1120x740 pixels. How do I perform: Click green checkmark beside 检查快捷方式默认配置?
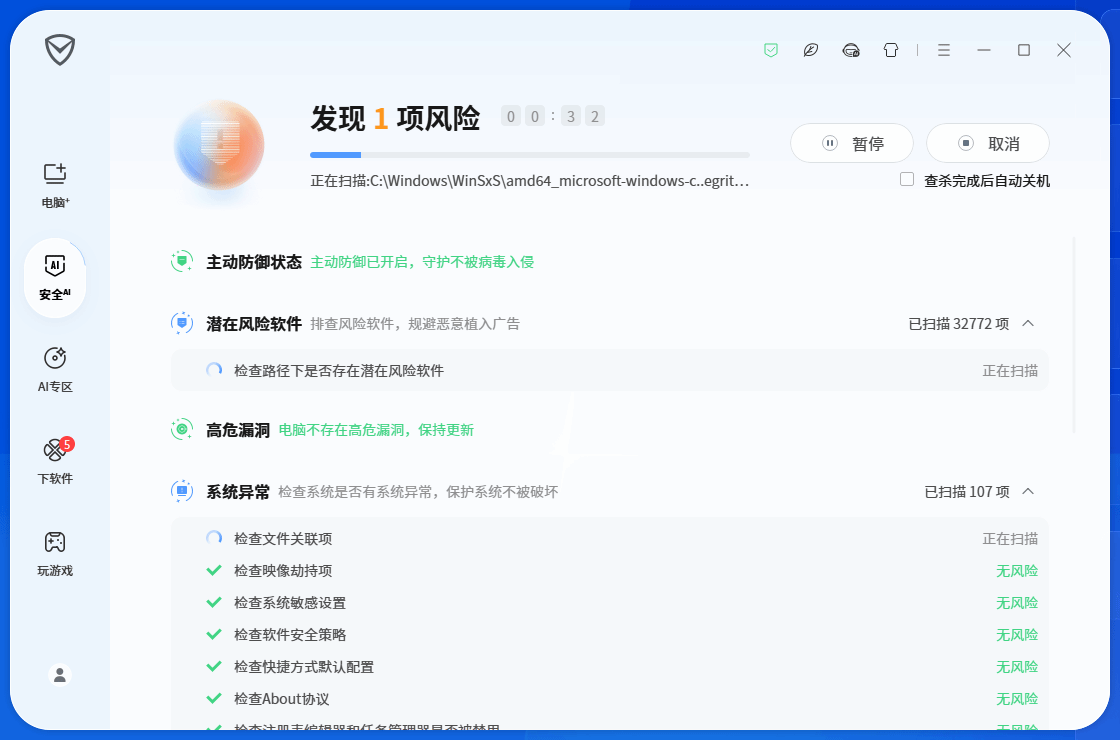(x=214, y=666)
